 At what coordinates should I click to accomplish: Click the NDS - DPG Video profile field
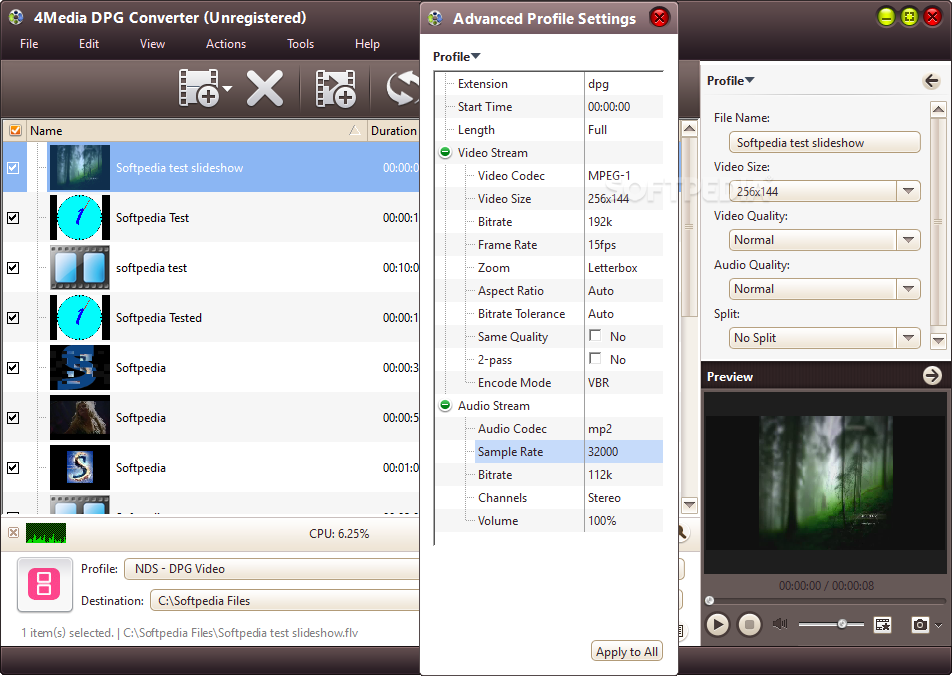point(272,568)
